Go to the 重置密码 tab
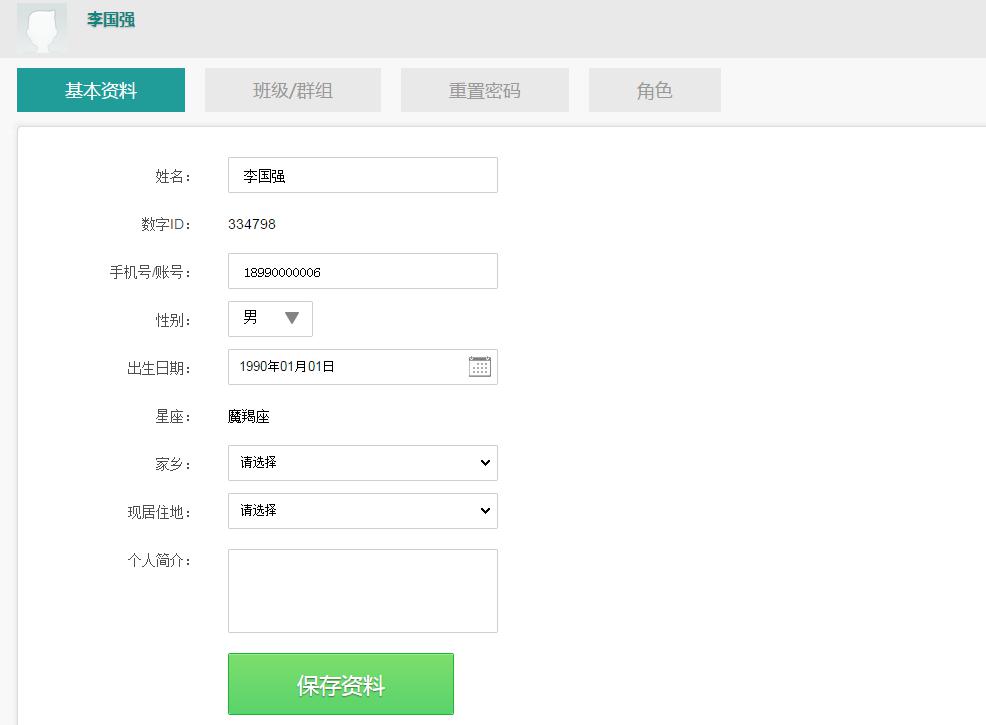986x725 pixels. click(484, 90)
